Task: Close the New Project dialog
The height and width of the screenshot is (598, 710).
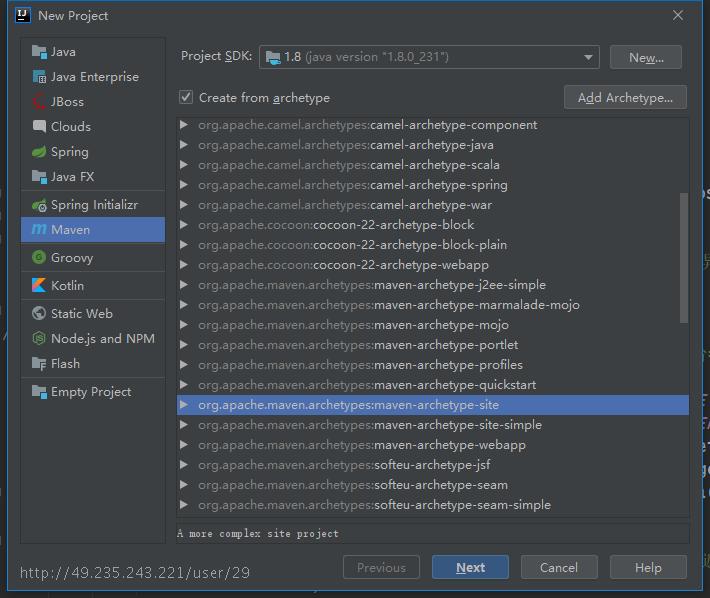Action: (x=677, y=15)
